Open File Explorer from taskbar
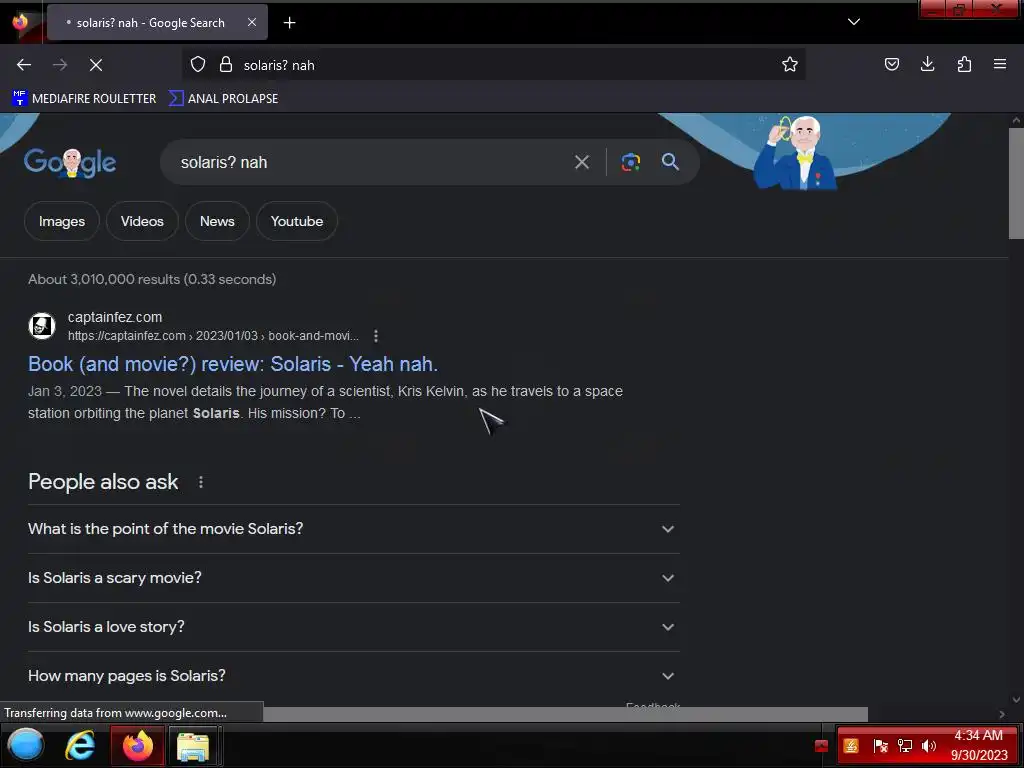This screenshot has width=1024, height=768. coord(193,746)
